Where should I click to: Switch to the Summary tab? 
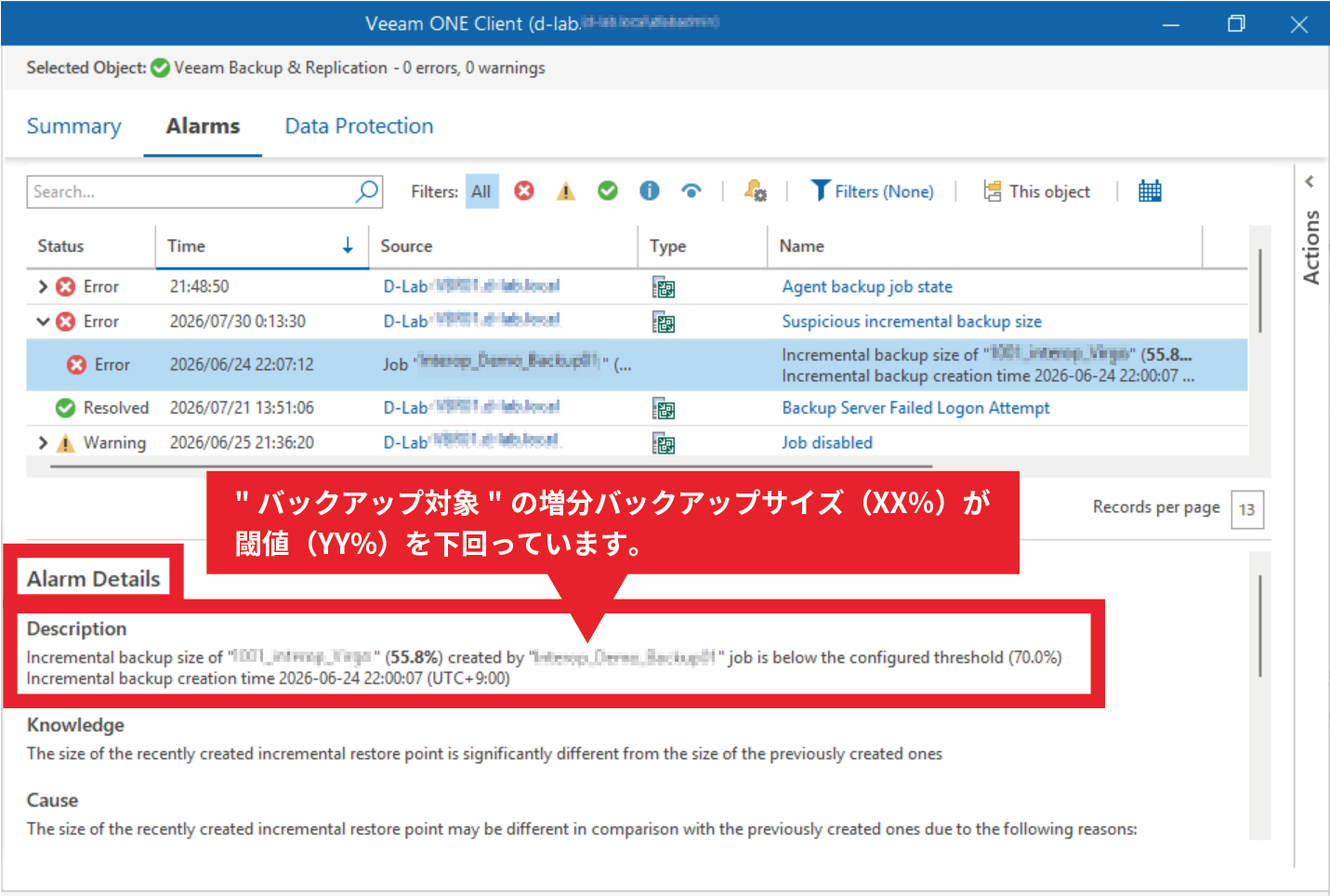coord(73,126)
